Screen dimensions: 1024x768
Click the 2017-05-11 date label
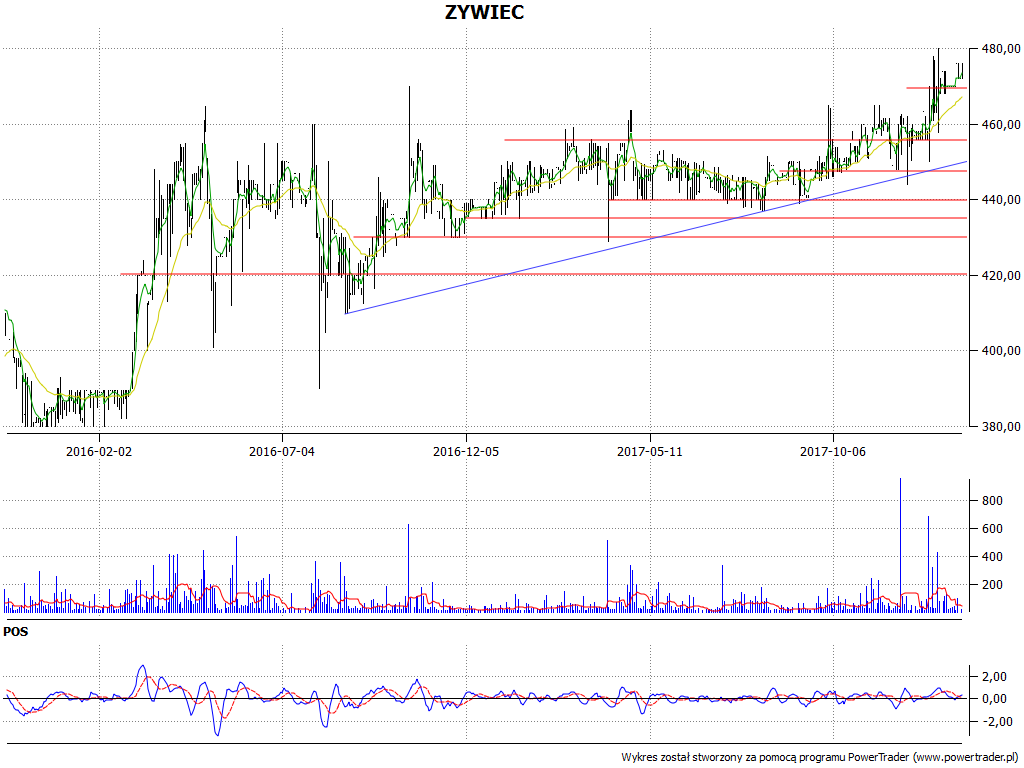pyautogui.click(x=650, y=451)
